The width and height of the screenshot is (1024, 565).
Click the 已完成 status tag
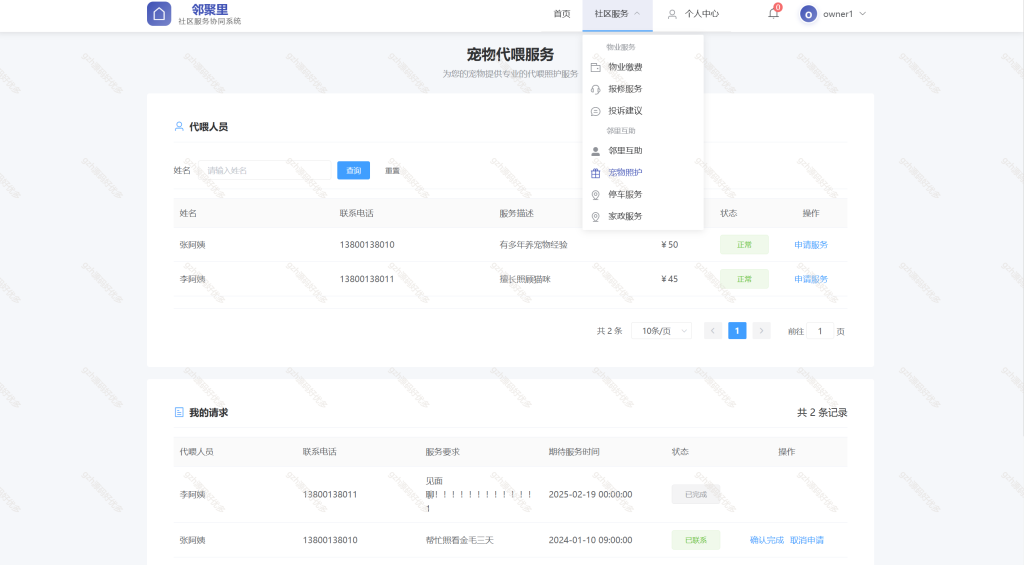pyautogui.click(x=696, y=494)
